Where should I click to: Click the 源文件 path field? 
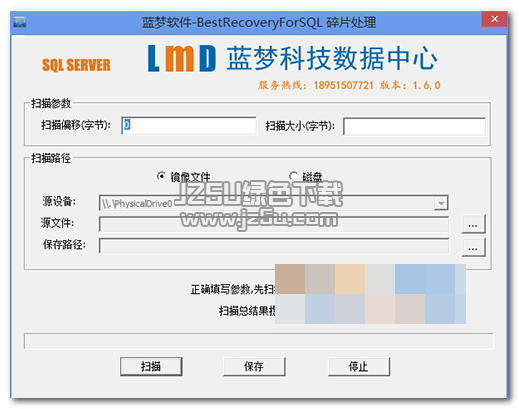pyautogui.click(x=274, y=224)
